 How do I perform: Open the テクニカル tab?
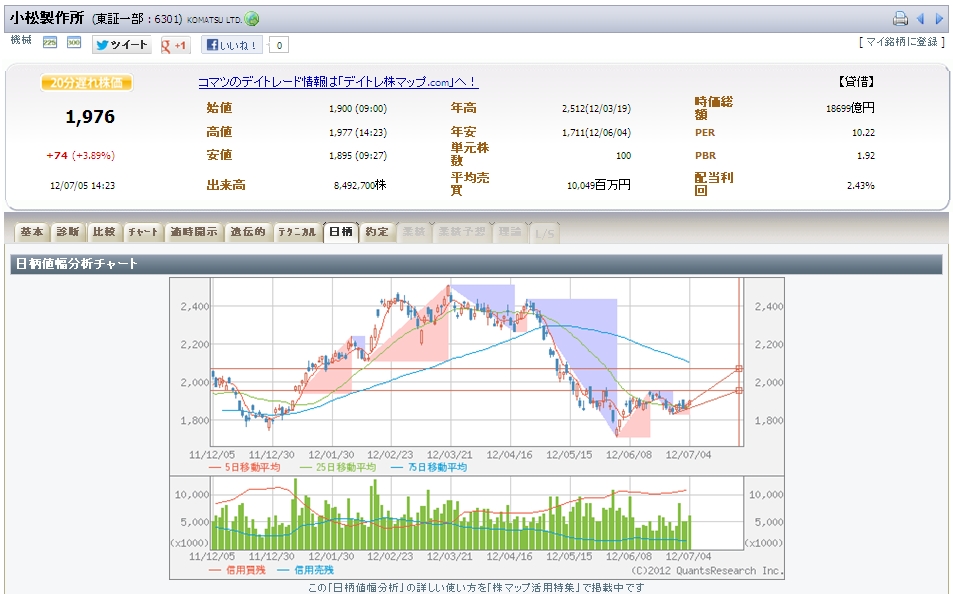[x=297, y=232]
